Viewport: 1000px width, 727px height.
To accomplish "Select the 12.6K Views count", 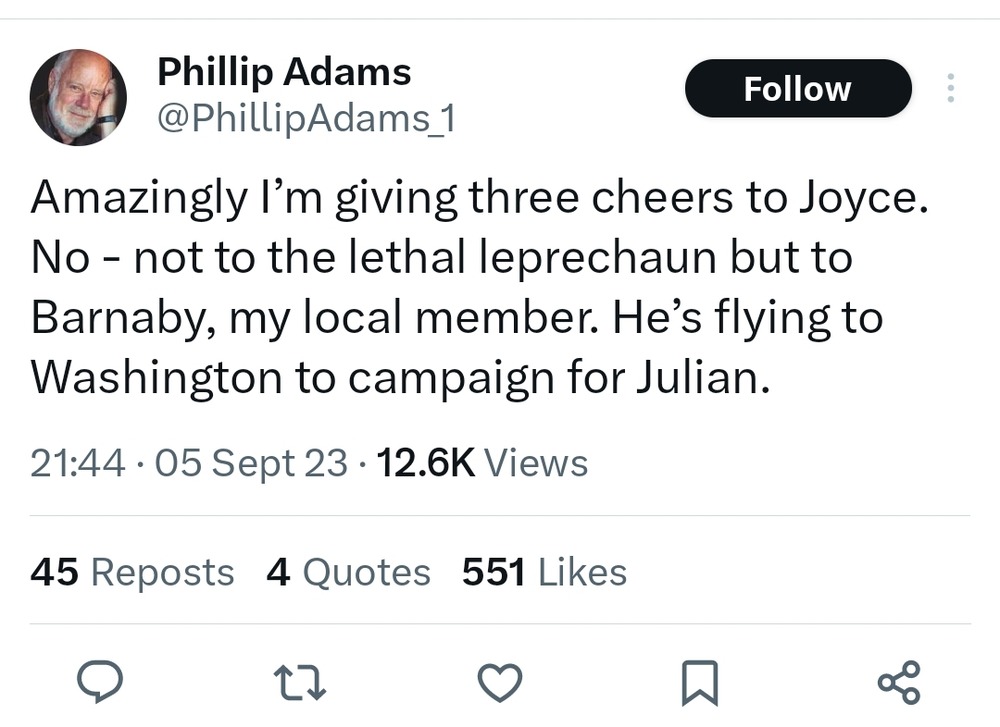I will click(x=482, y=463).
